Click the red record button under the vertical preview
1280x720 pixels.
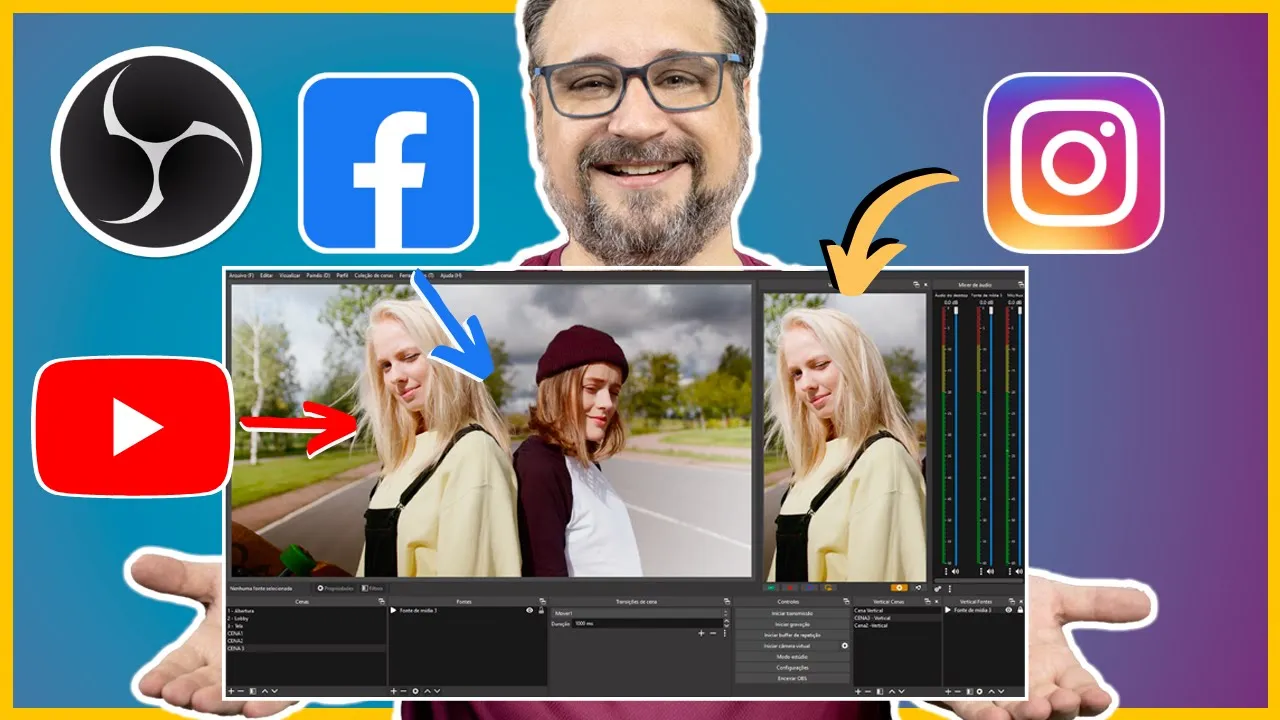coord(791,588)
